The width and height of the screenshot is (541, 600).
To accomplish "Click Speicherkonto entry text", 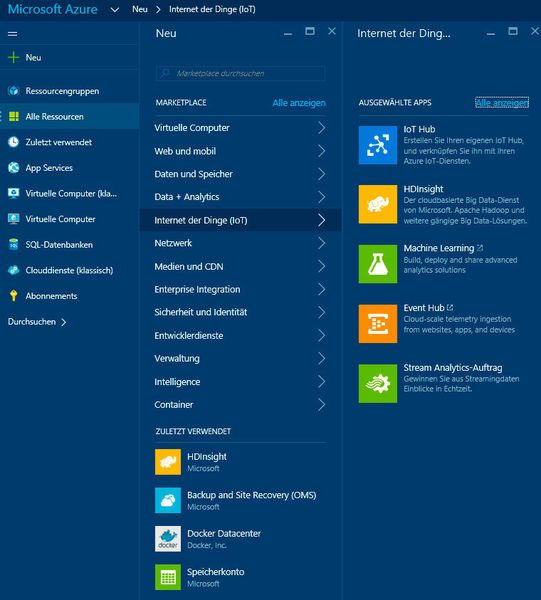I will (x=215, y=572).
